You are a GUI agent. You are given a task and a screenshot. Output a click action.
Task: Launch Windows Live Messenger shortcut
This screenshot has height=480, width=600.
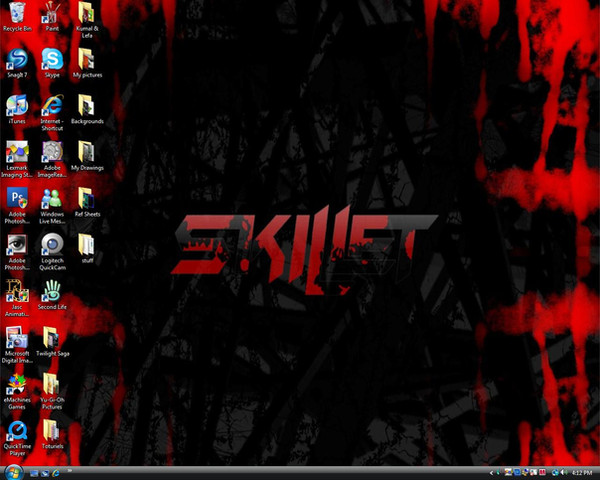(x=52, y=206)
